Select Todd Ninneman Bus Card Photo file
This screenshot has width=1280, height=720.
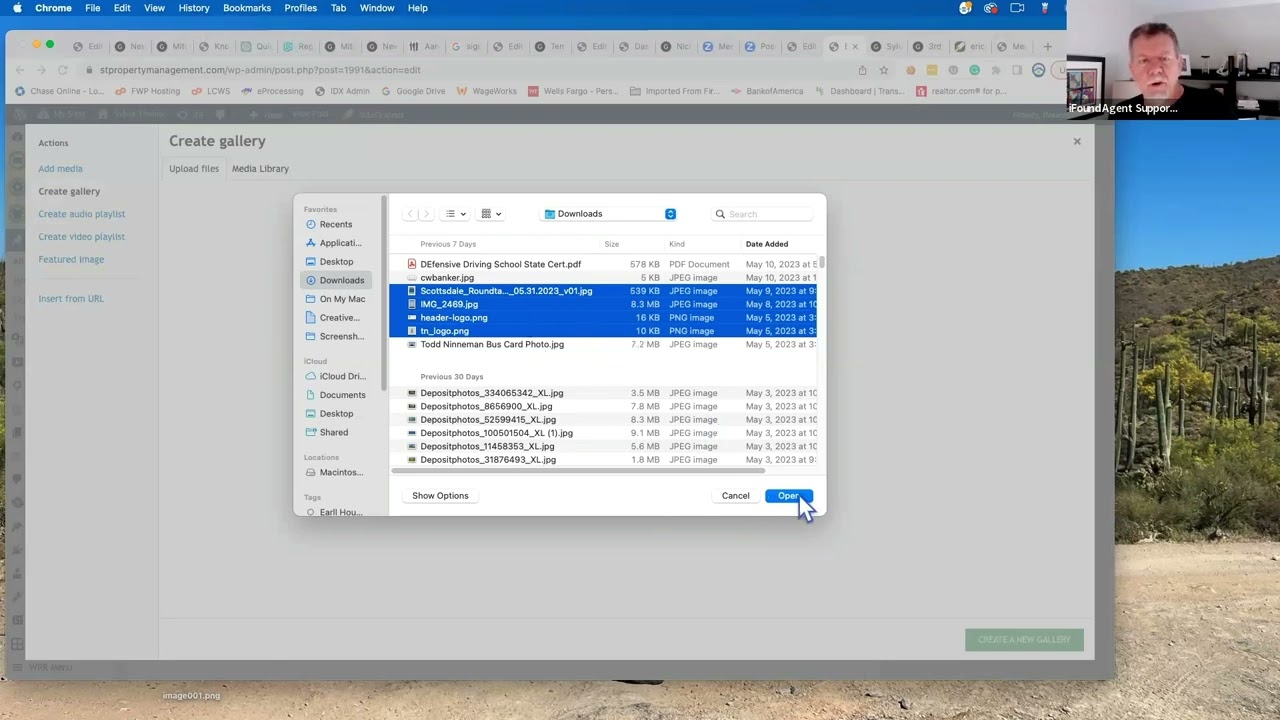[603, 344]
